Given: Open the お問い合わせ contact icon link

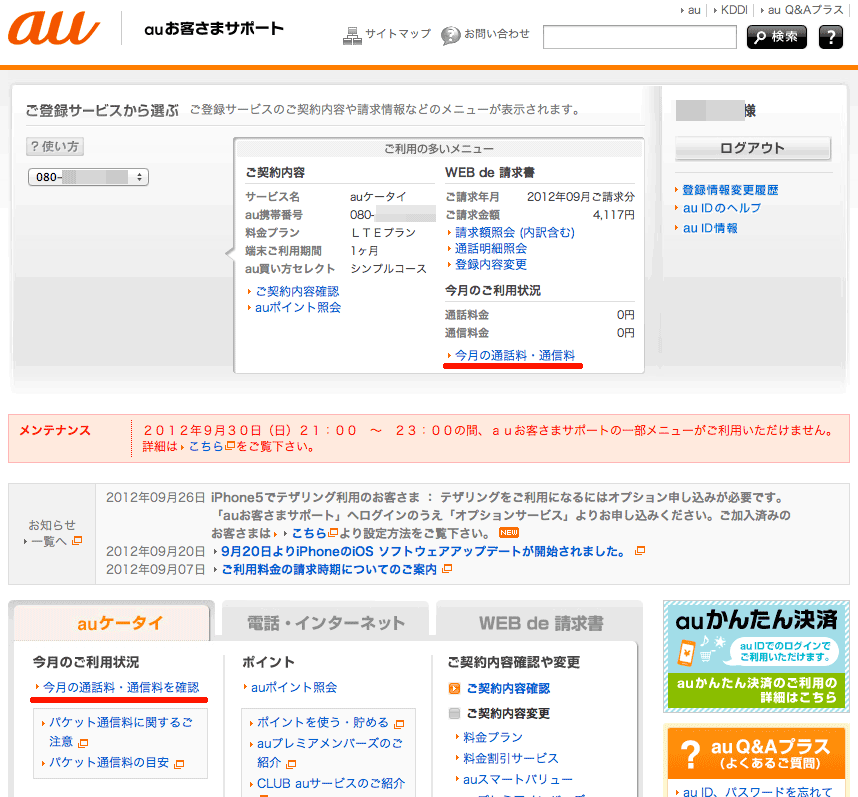Looking at the screenshot, I should coord(485,35).
